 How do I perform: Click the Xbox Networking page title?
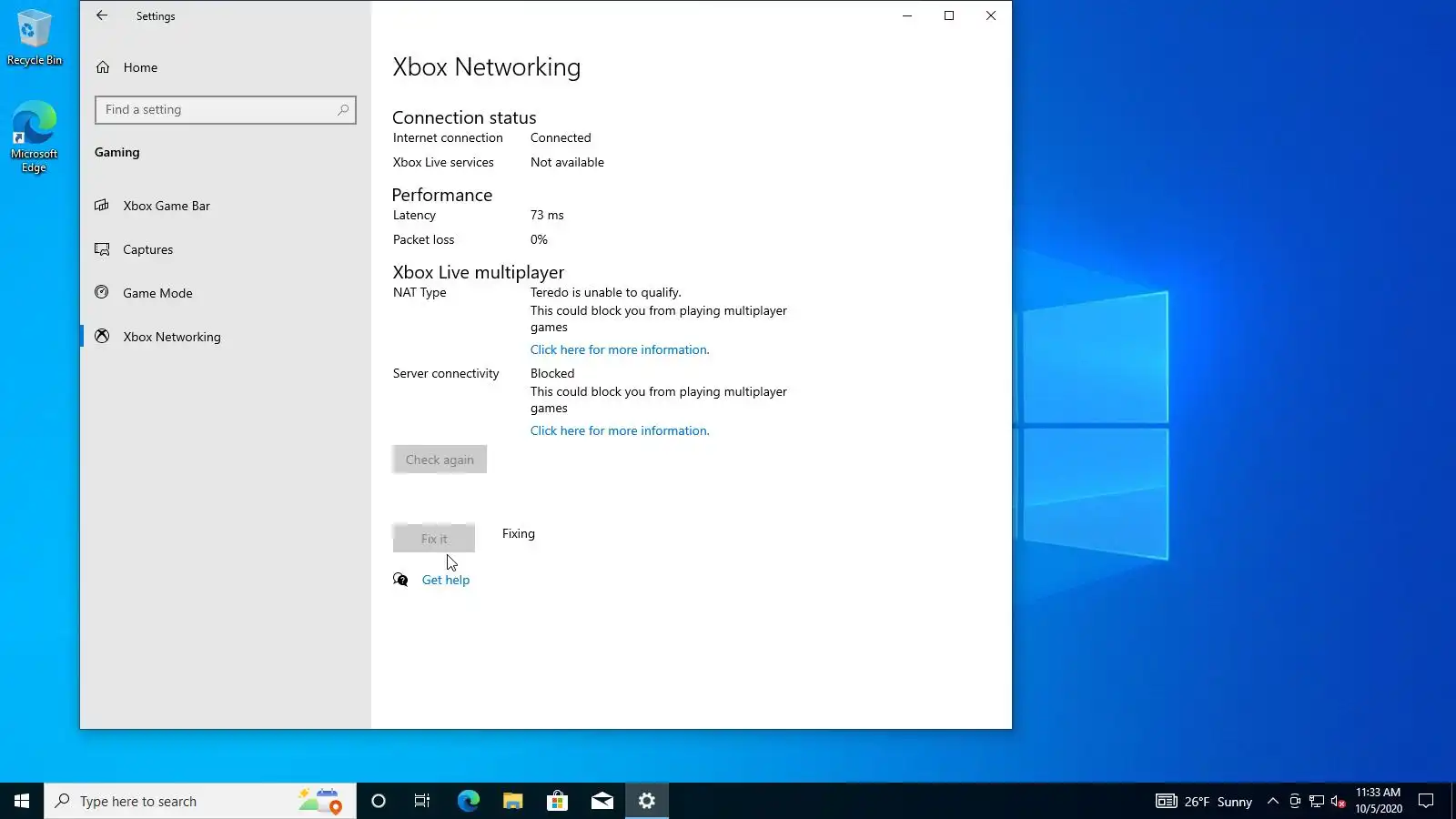tap(487, 67)
